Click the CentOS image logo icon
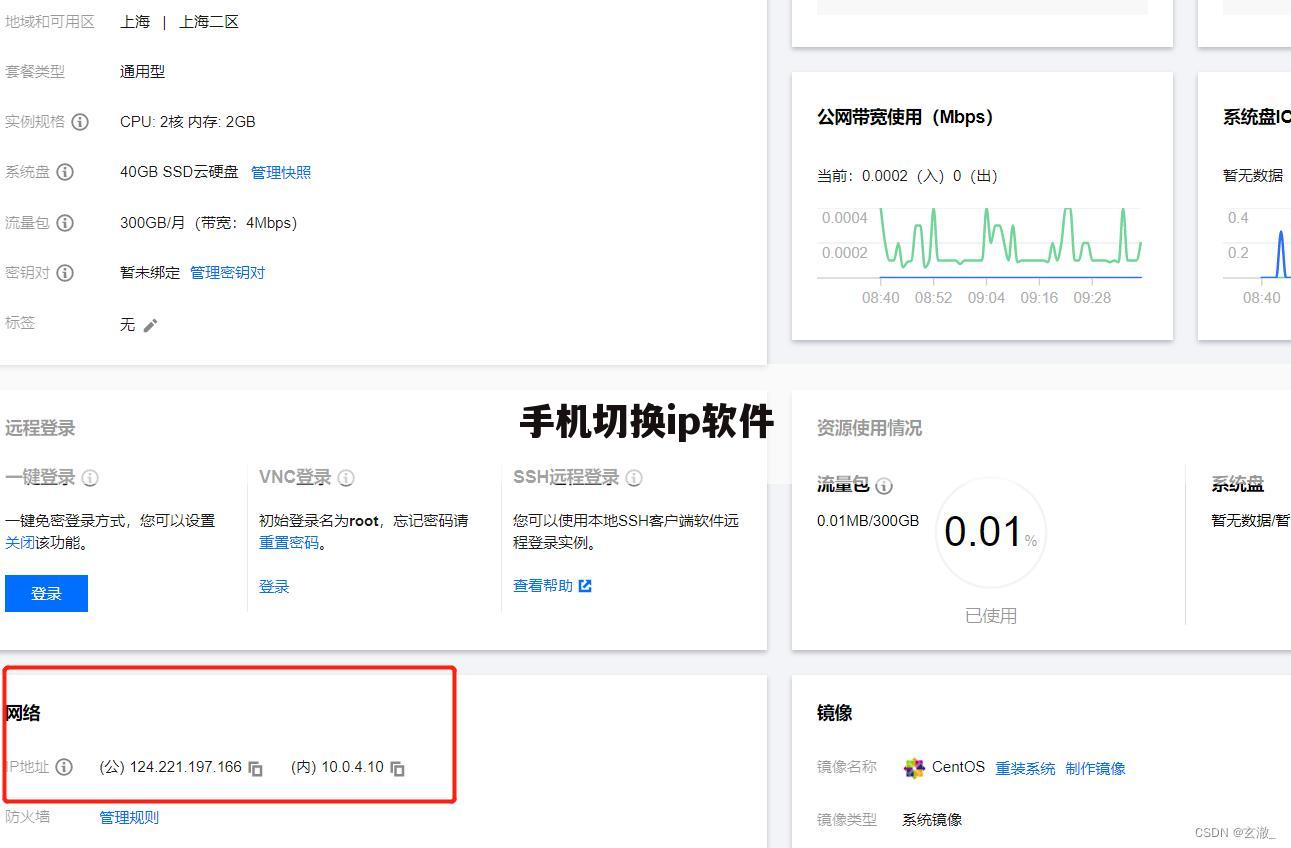 point(914,768)
